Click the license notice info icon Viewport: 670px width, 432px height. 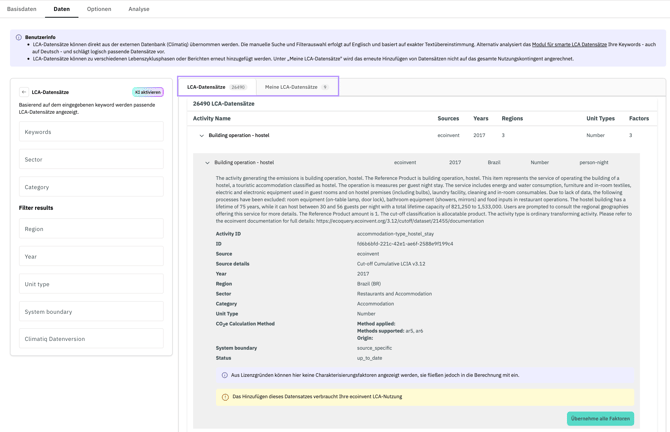coord(225,375)
